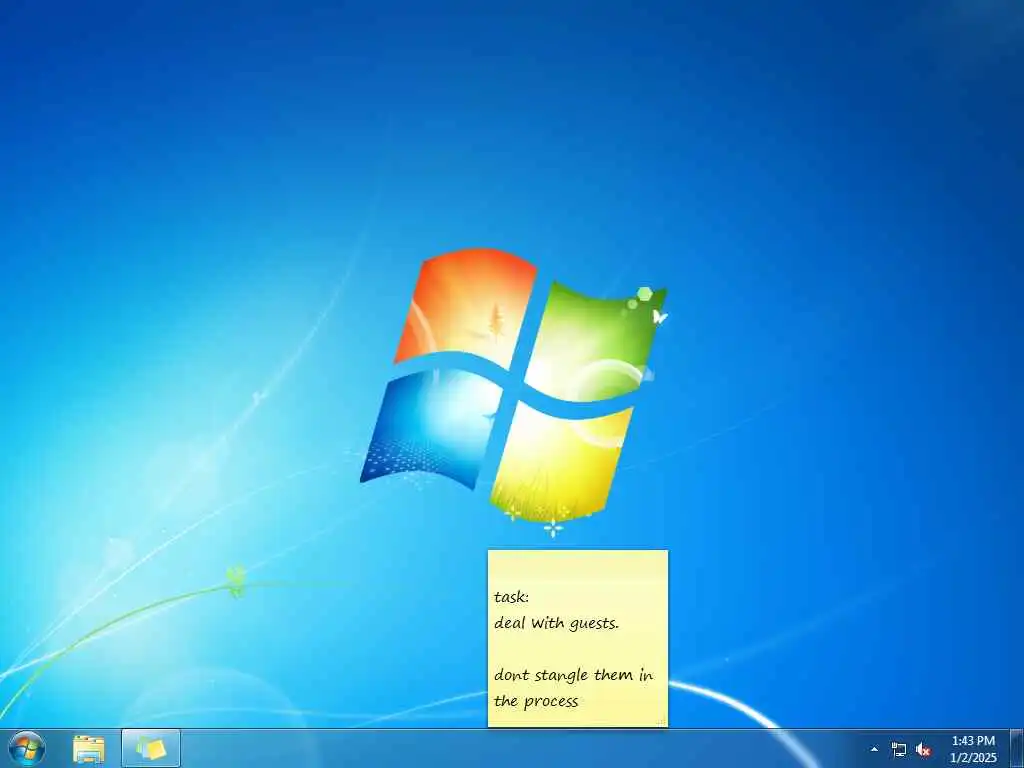Open the clock showing 1:43 PM

(973, 749)
